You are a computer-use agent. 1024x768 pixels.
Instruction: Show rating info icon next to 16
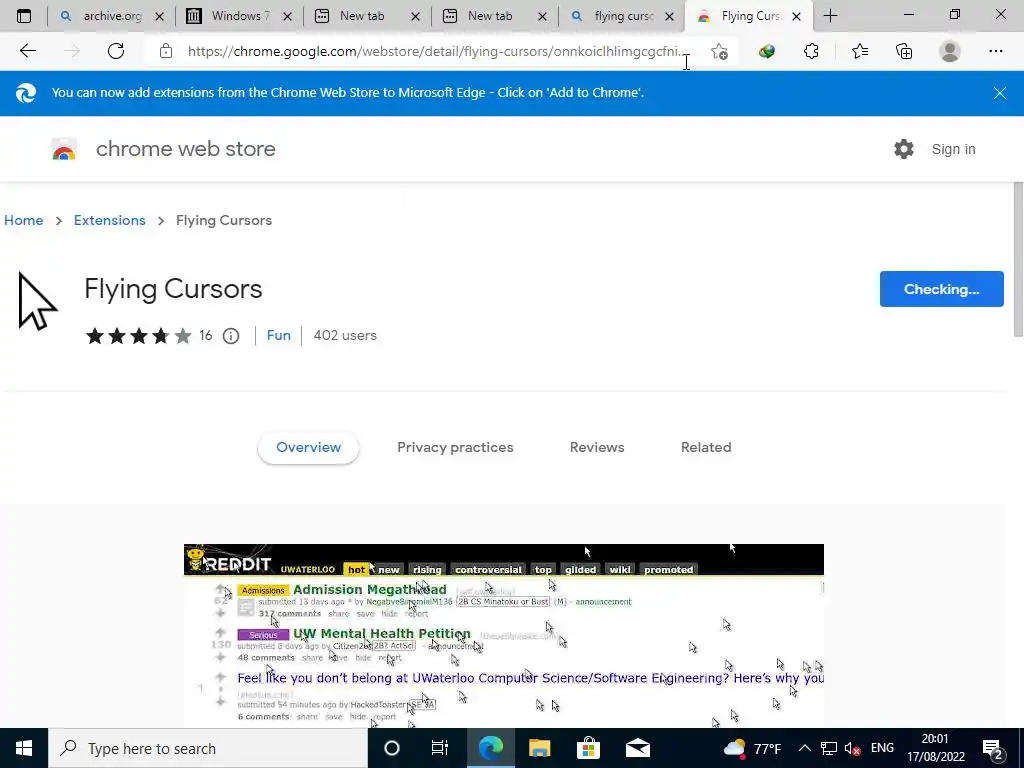[x=231, y=336]
